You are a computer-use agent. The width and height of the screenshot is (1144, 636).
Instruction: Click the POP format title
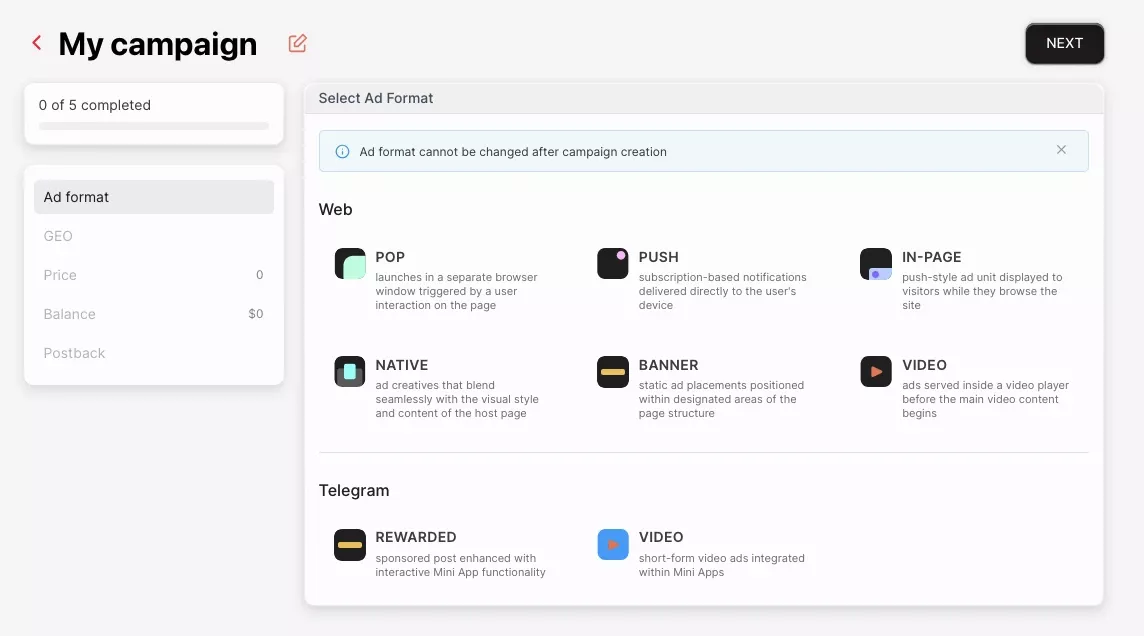390,257
